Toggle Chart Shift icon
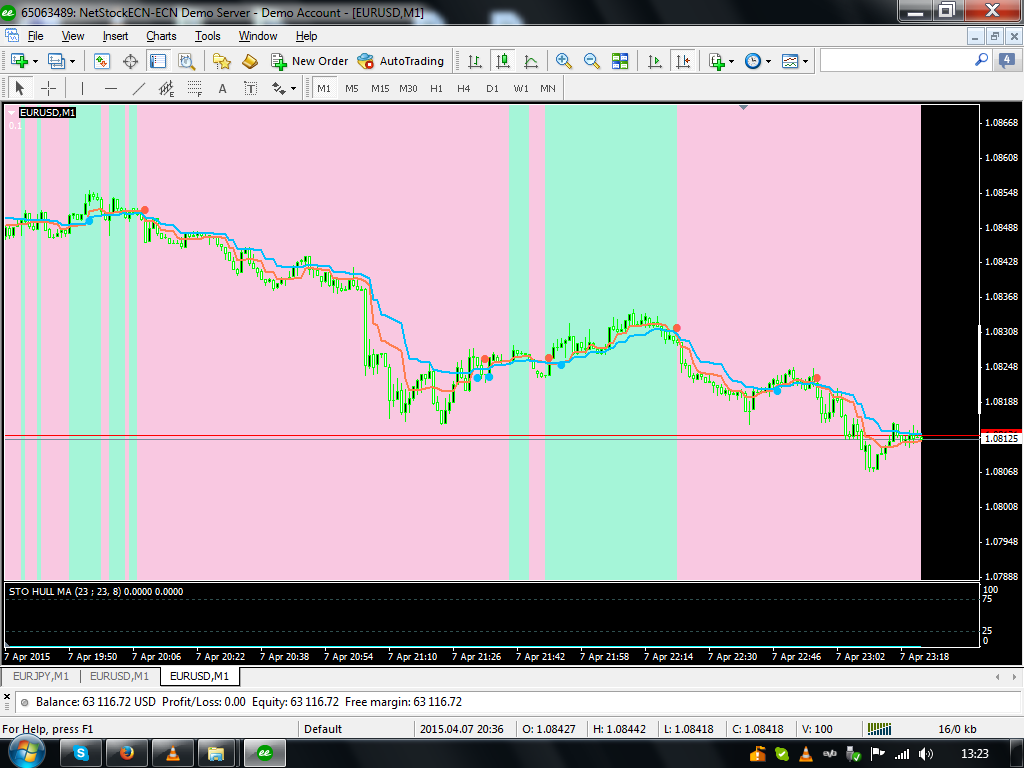The height and width of the screenshot is (768, 1024). click(x=682, y=61)
